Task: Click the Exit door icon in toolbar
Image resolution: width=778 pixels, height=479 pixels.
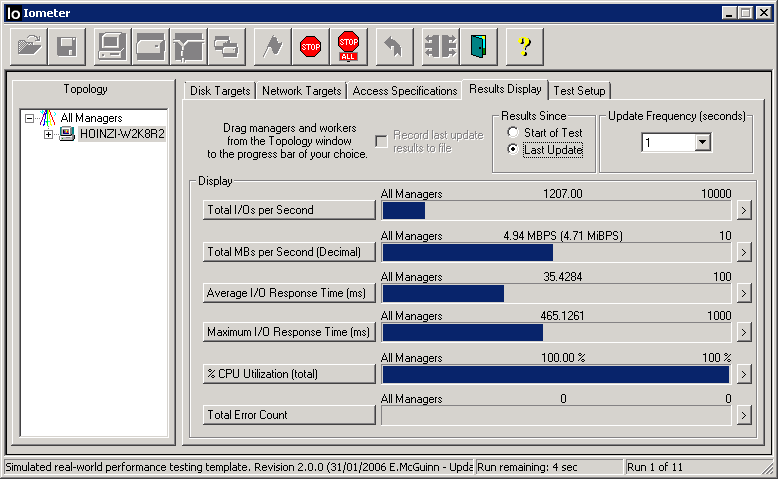Action: coord(479,46)
